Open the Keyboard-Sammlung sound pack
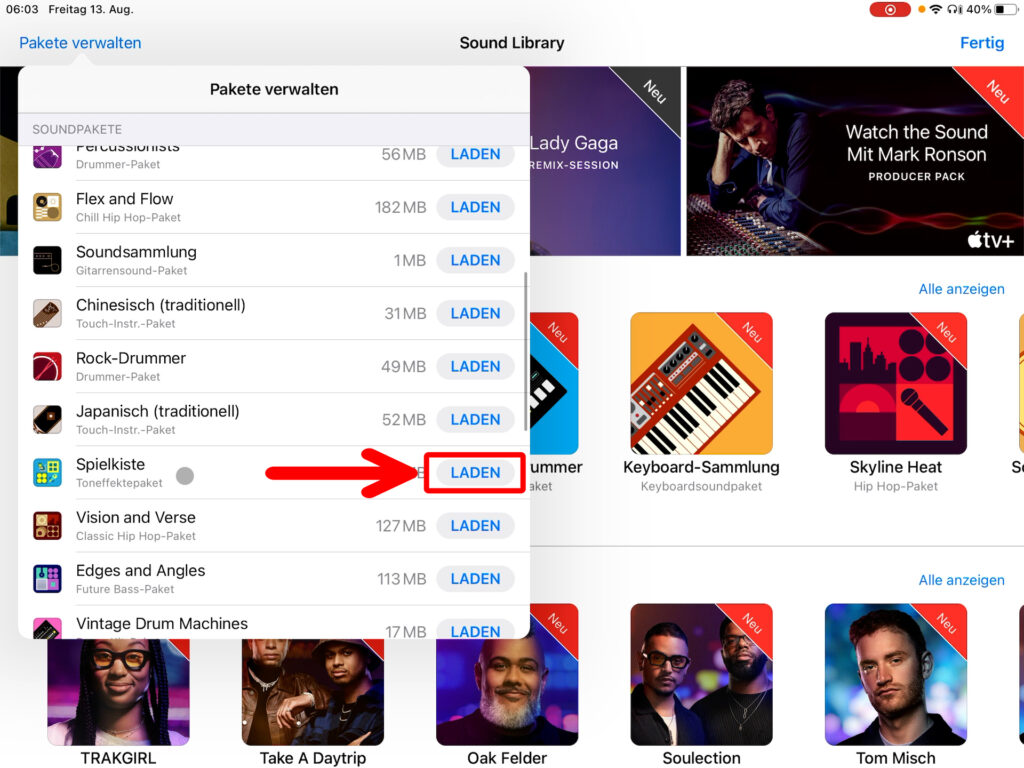Image resolution: width=1024 pixels, height=768 pixels. click(x=701, y=384)
